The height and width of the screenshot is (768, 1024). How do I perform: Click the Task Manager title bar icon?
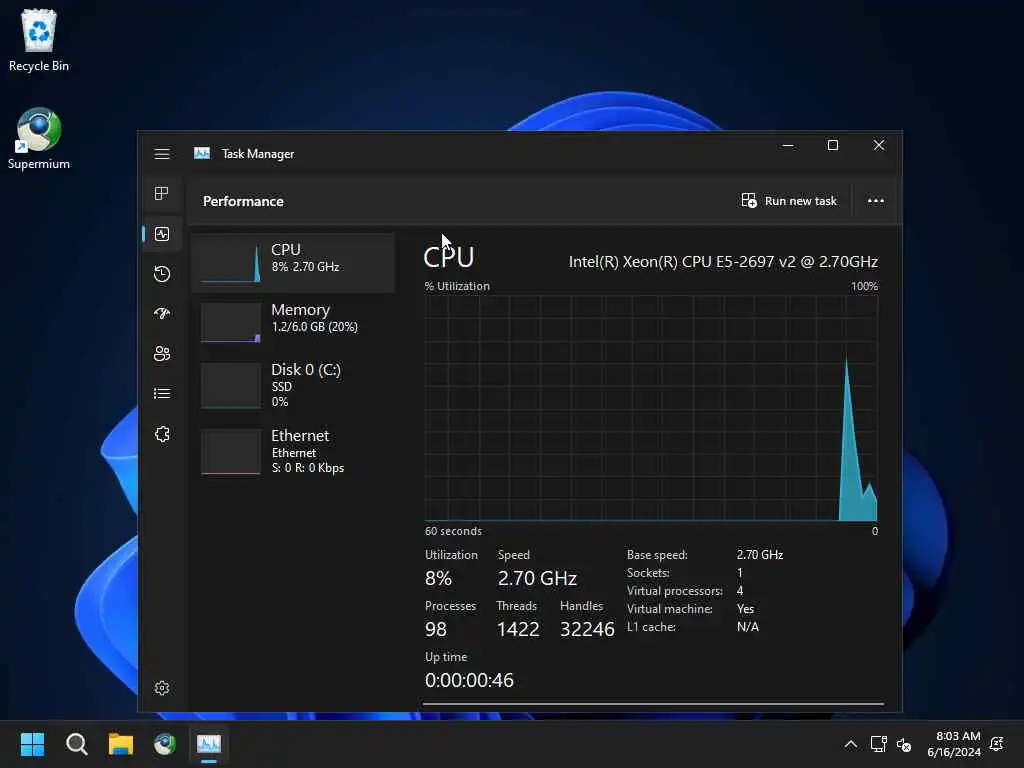[x=202, y=153]
